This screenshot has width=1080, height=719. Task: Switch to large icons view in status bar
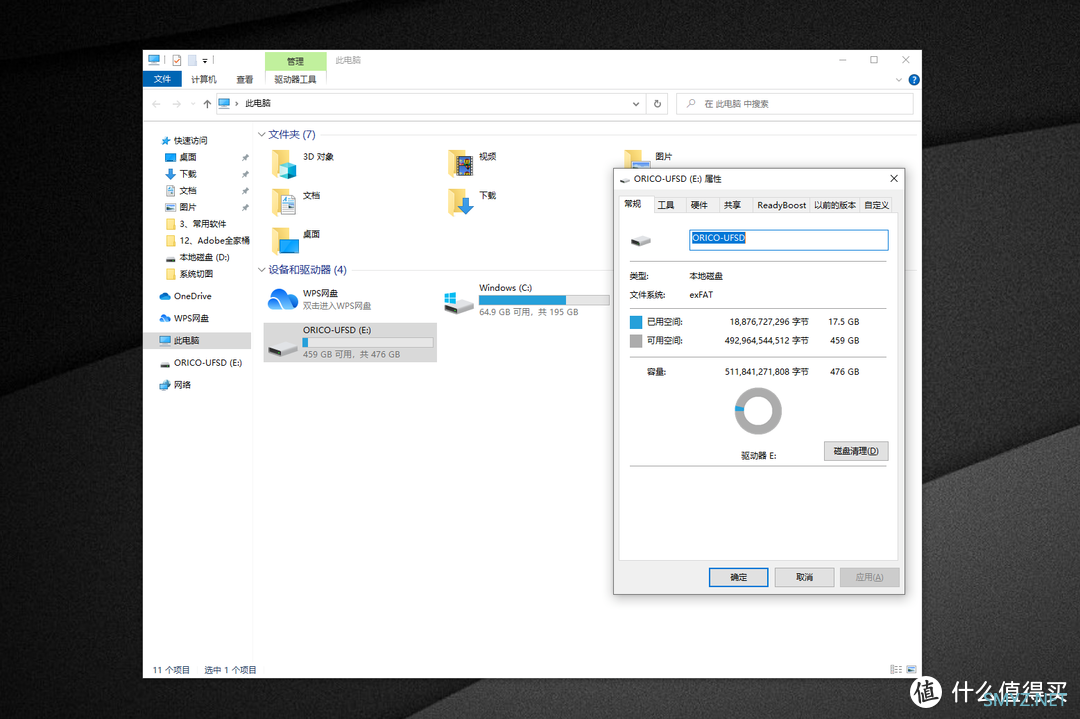click(x=911, y=669)
